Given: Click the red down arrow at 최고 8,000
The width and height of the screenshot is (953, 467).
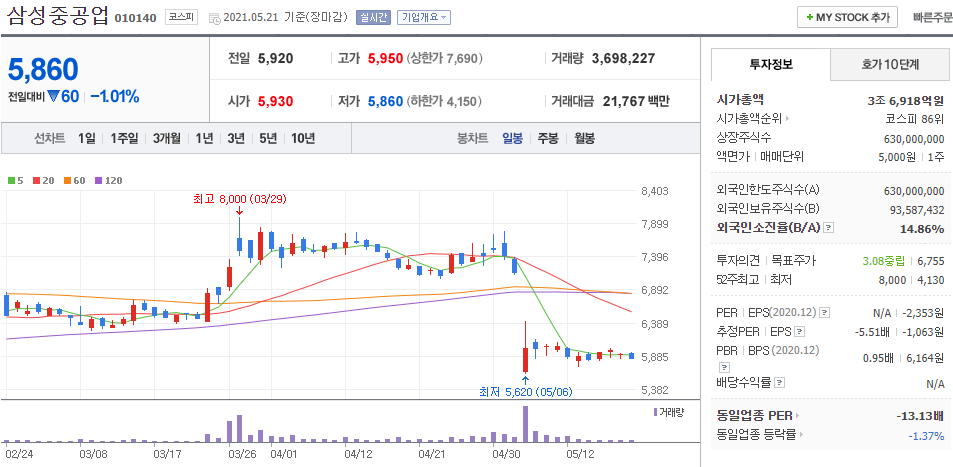Looking at the screenshot, I should 239,210.
